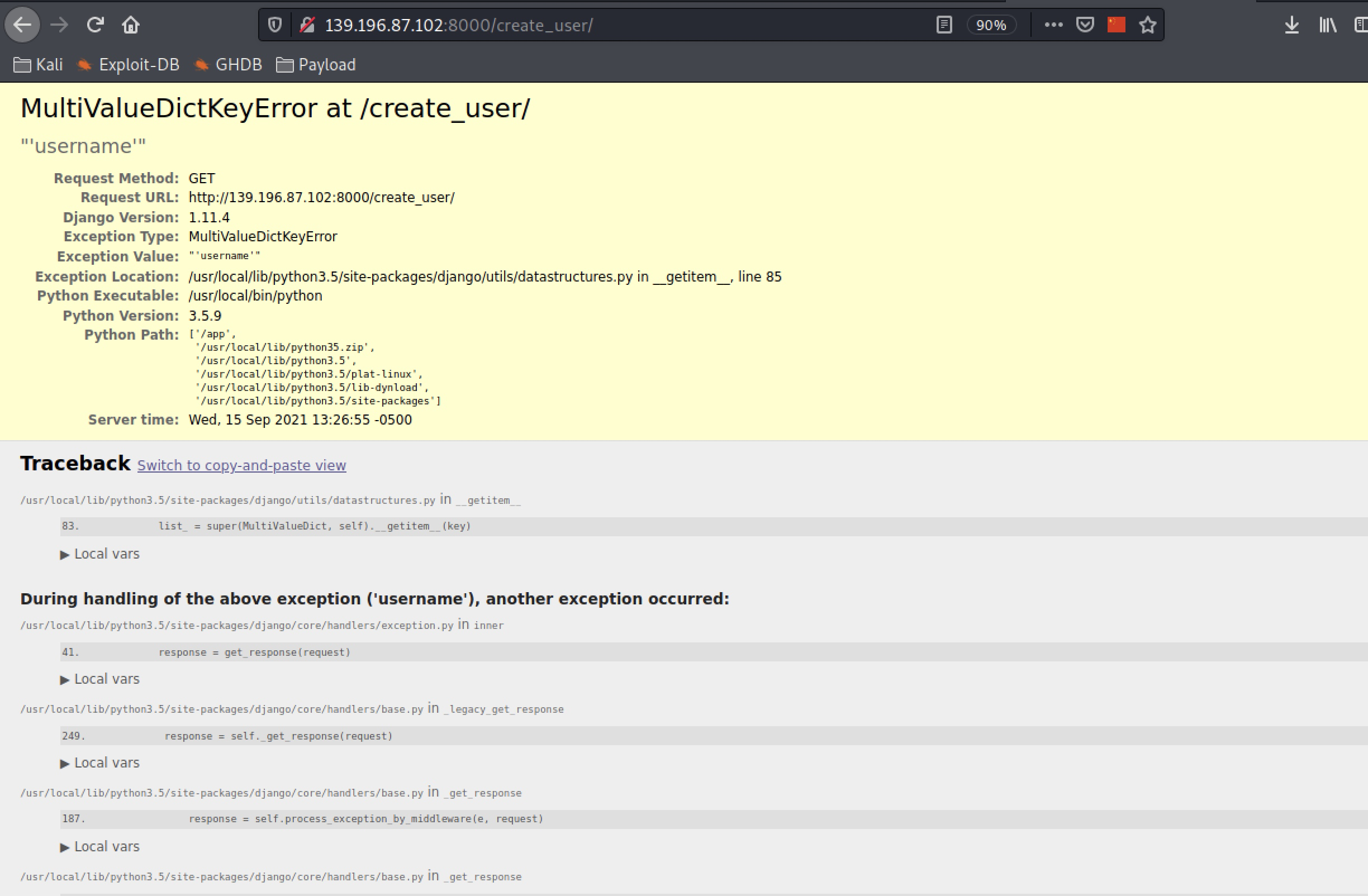Open page actions three-dots menu
Viewport: 1368px width, 896px height.
coord(1053,25)
